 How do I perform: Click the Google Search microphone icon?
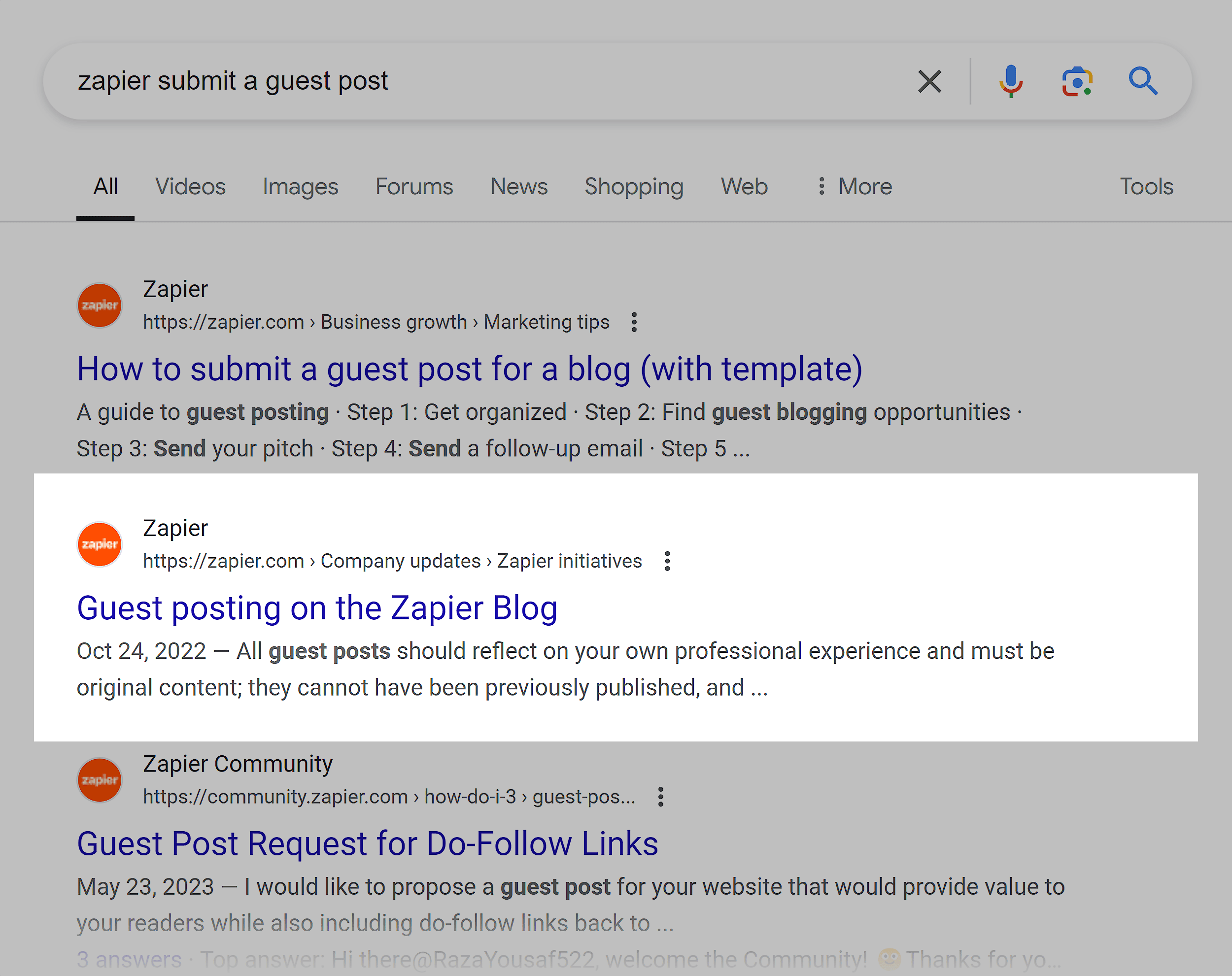pos(1010,81)
